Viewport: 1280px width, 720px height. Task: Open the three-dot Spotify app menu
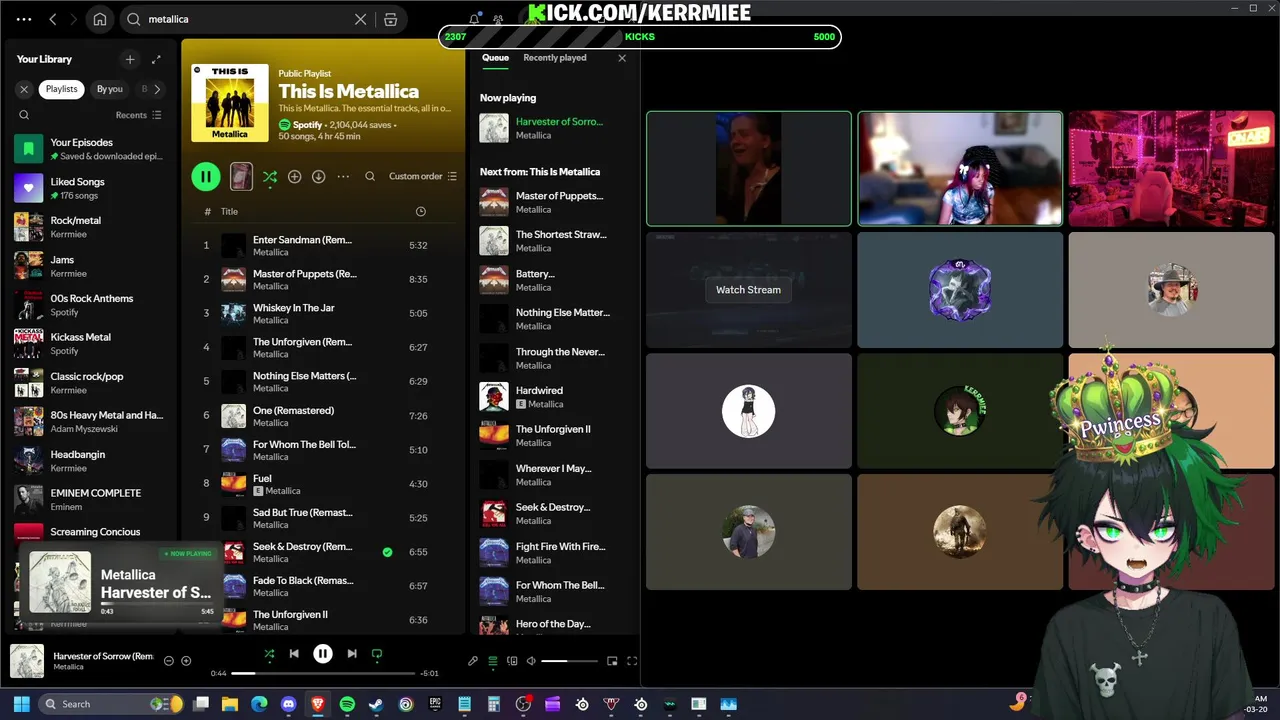tap(24, 19)
